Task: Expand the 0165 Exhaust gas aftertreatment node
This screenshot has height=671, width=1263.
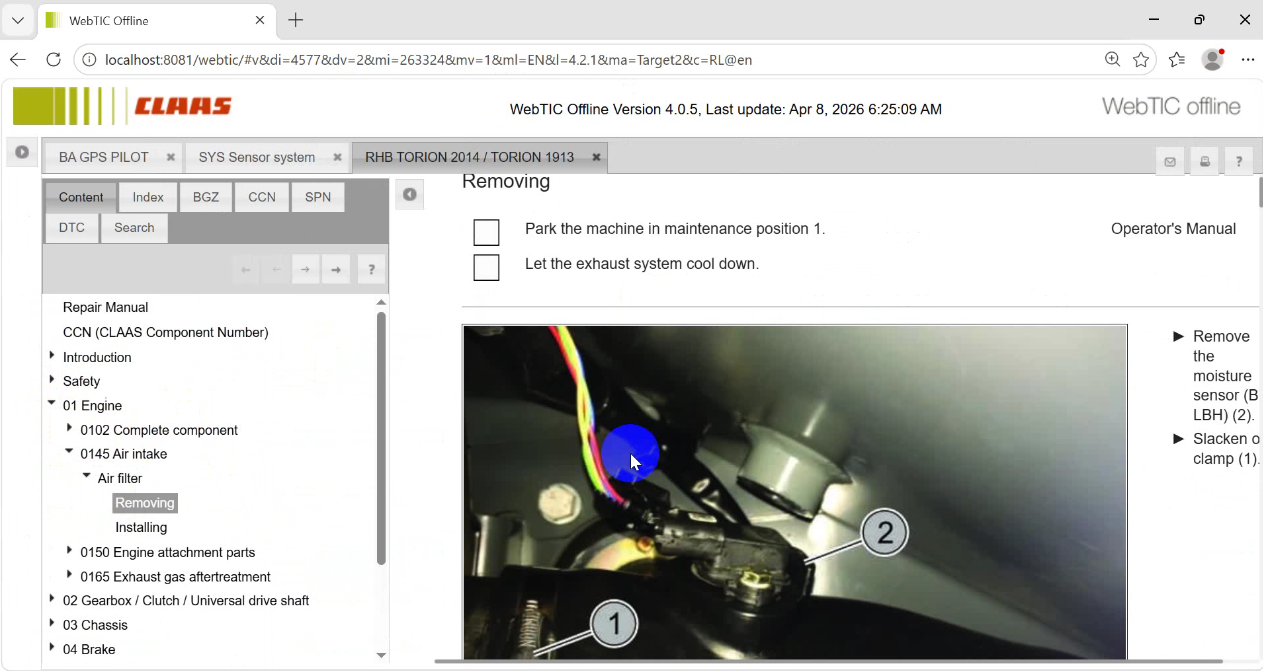Action: click(x=69, y=575)
